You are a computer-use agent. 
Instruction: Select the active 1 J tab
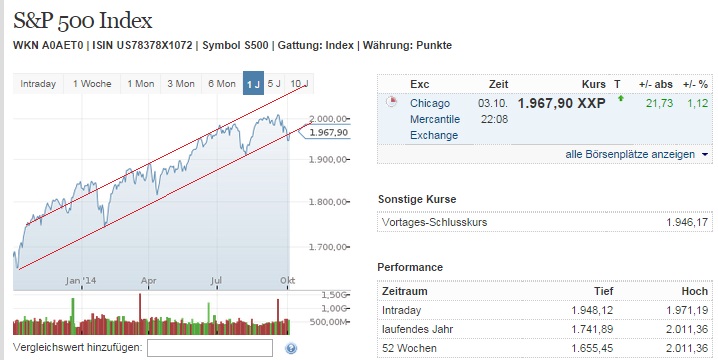pos(253,83)
